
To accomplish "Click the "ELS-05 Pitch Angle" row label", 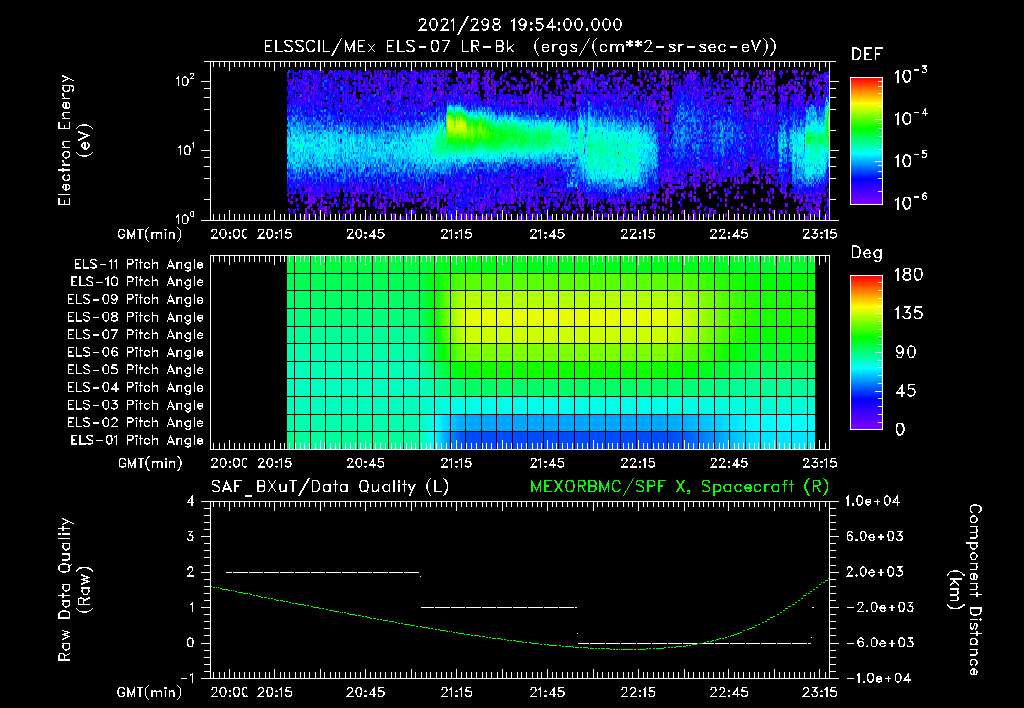I will pos(135,370).
